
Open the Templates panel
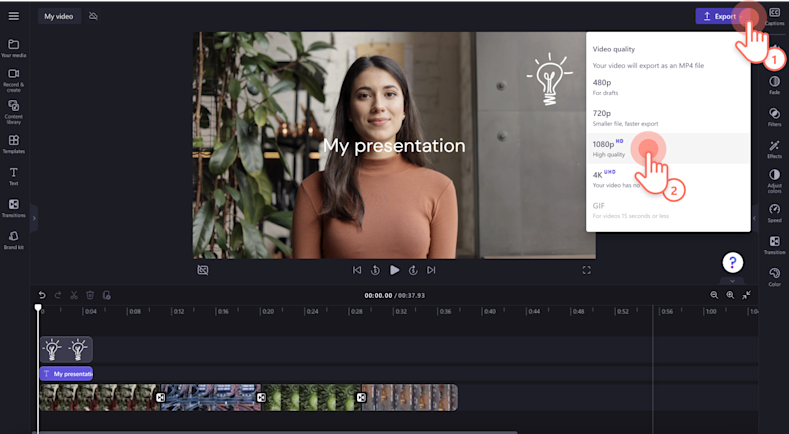click(14, 144)
